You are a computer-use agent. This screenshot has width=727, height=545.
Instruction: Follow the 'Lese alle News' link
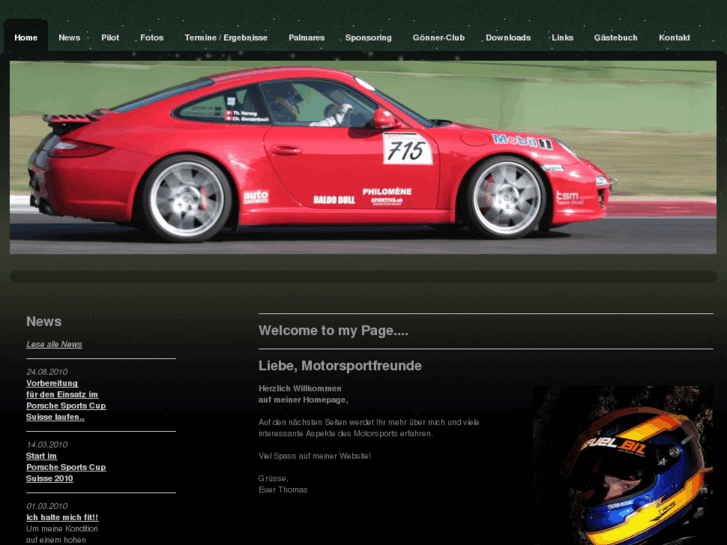(x=54, y=344)
